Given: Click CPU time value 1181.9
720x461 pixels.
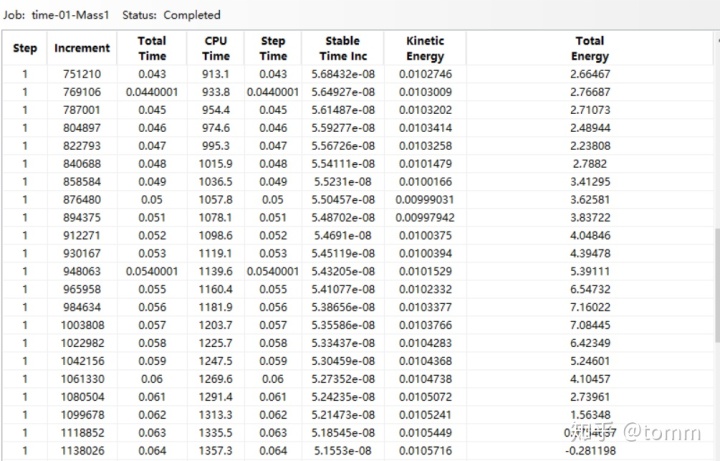Looking at the screenshot, I should click(x=216, y=307).
